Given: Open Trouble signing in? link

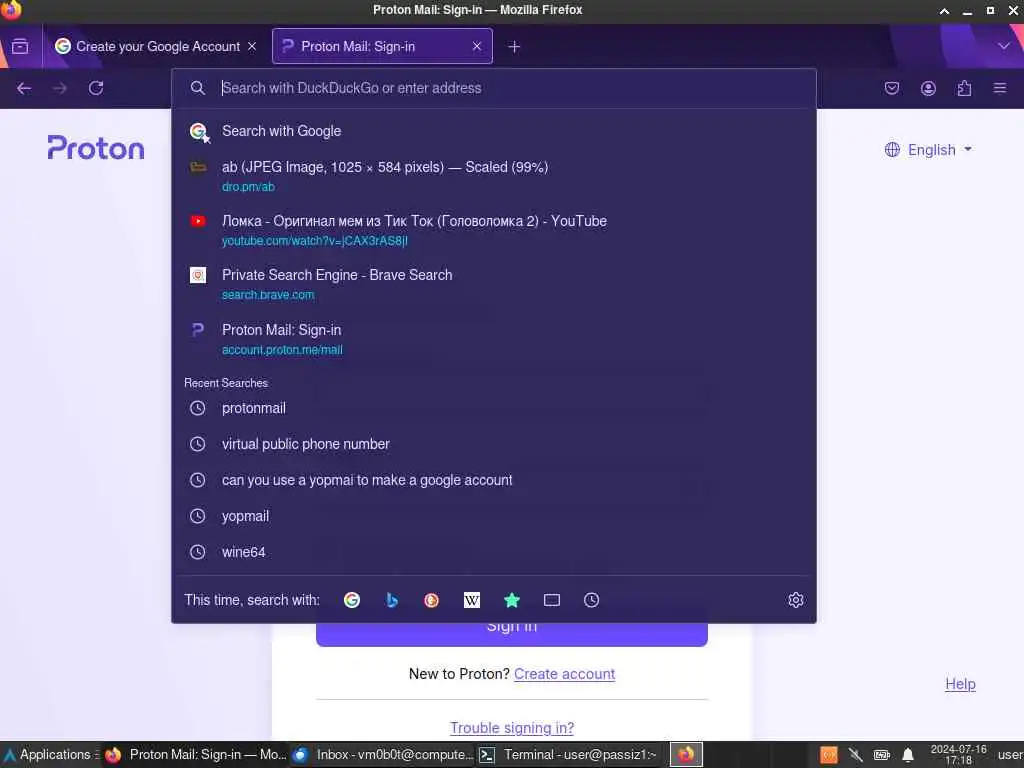Looking at the screenshot, I should click(x=512, y=728).
